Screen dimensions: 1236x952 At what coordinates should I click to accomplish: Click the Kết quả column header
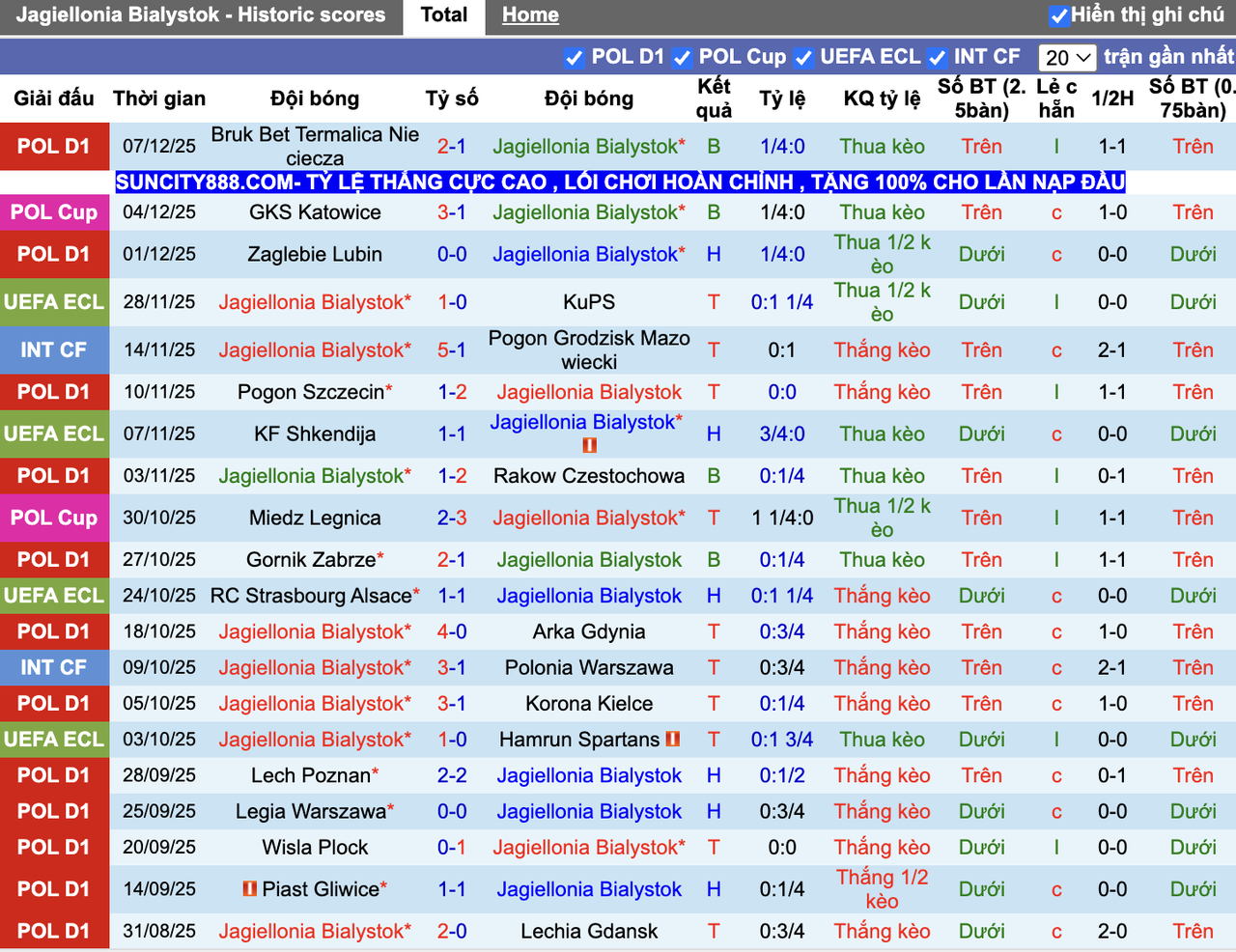[715, 98]
